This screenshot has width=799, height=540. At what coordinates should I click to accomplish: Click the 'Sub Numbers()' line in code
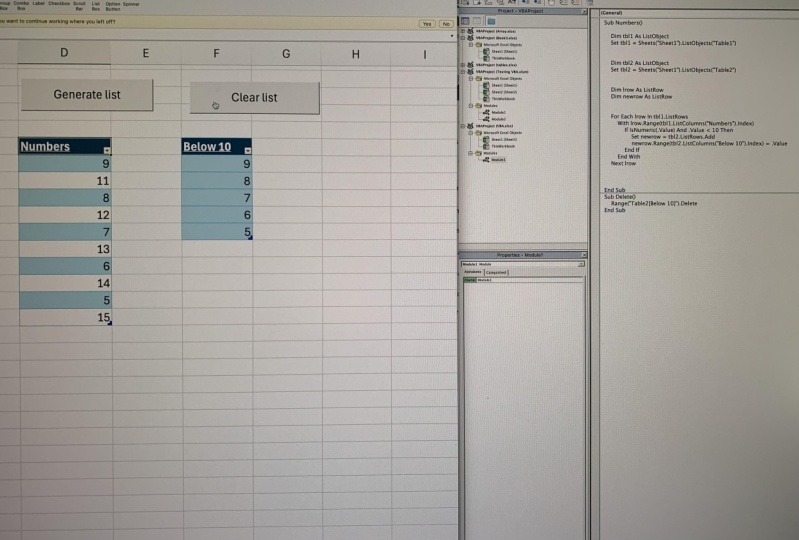point(623,23)
